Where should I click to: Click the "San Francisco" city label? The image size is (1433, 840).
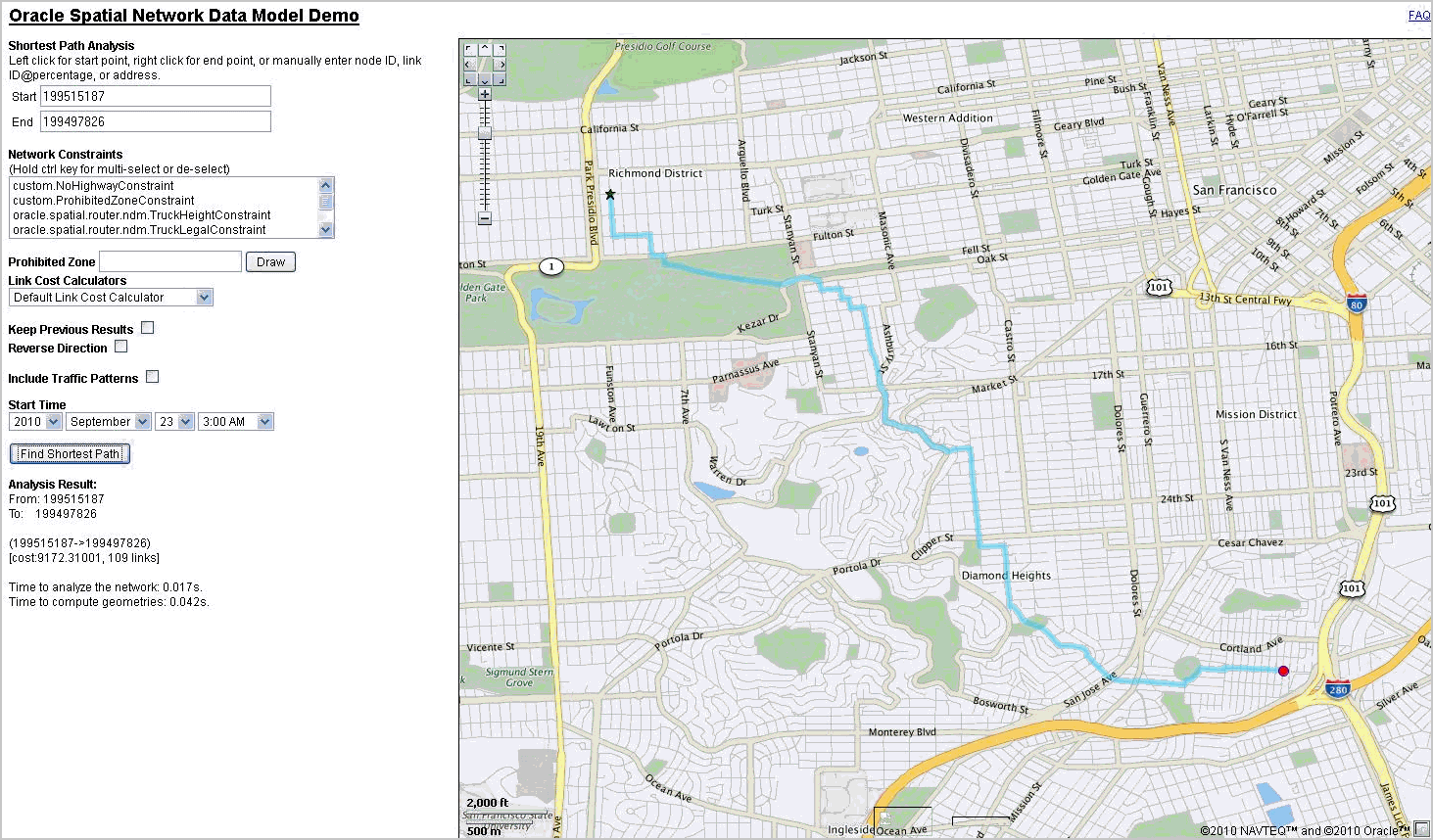1234,190
